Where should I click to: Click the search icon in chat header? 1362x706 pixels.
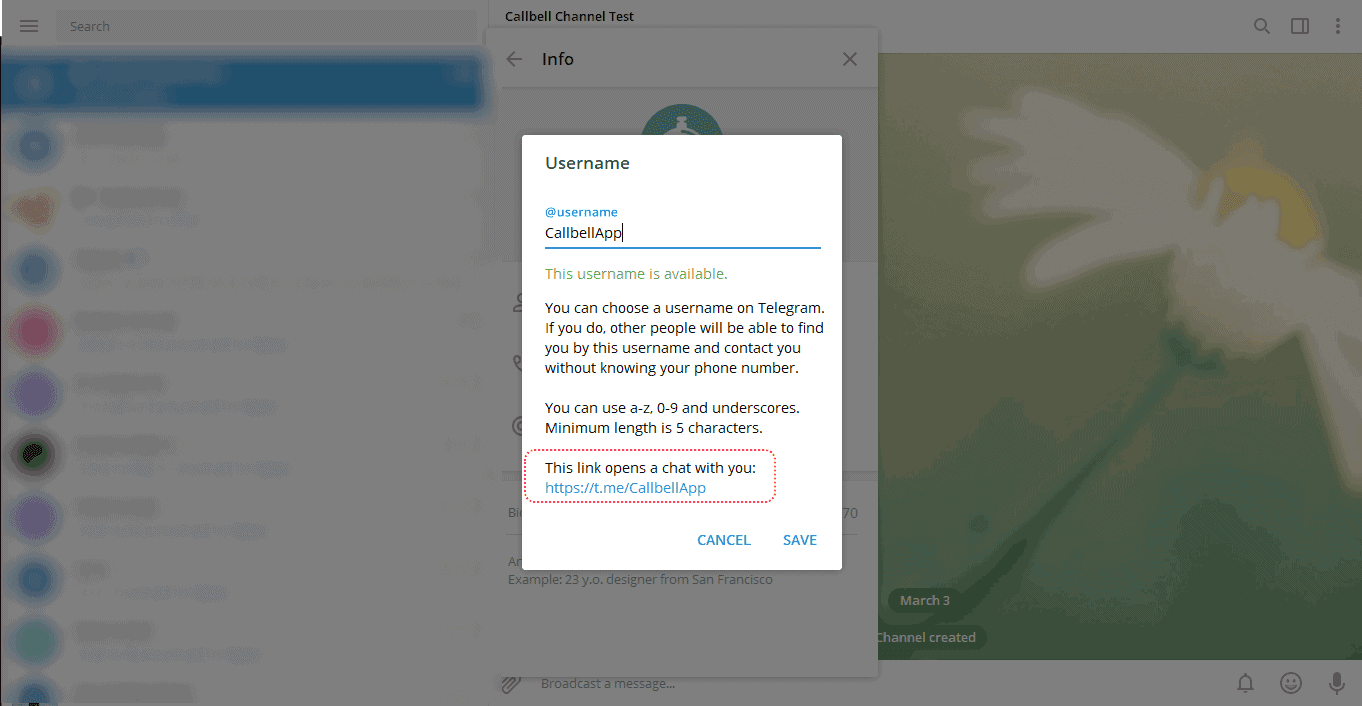pyautogui.click(x=1262, y=26)
